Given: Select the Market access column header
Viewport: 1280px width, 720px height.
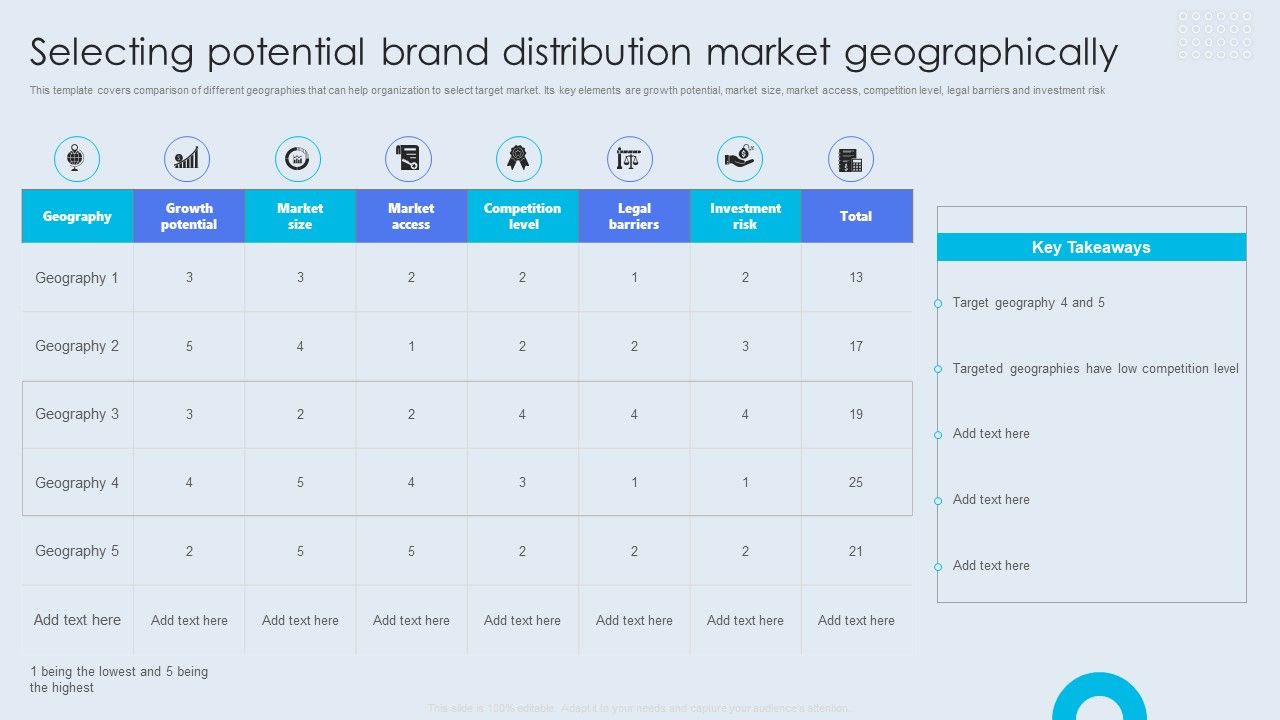Looking at the screenshot, I should 411,216.
